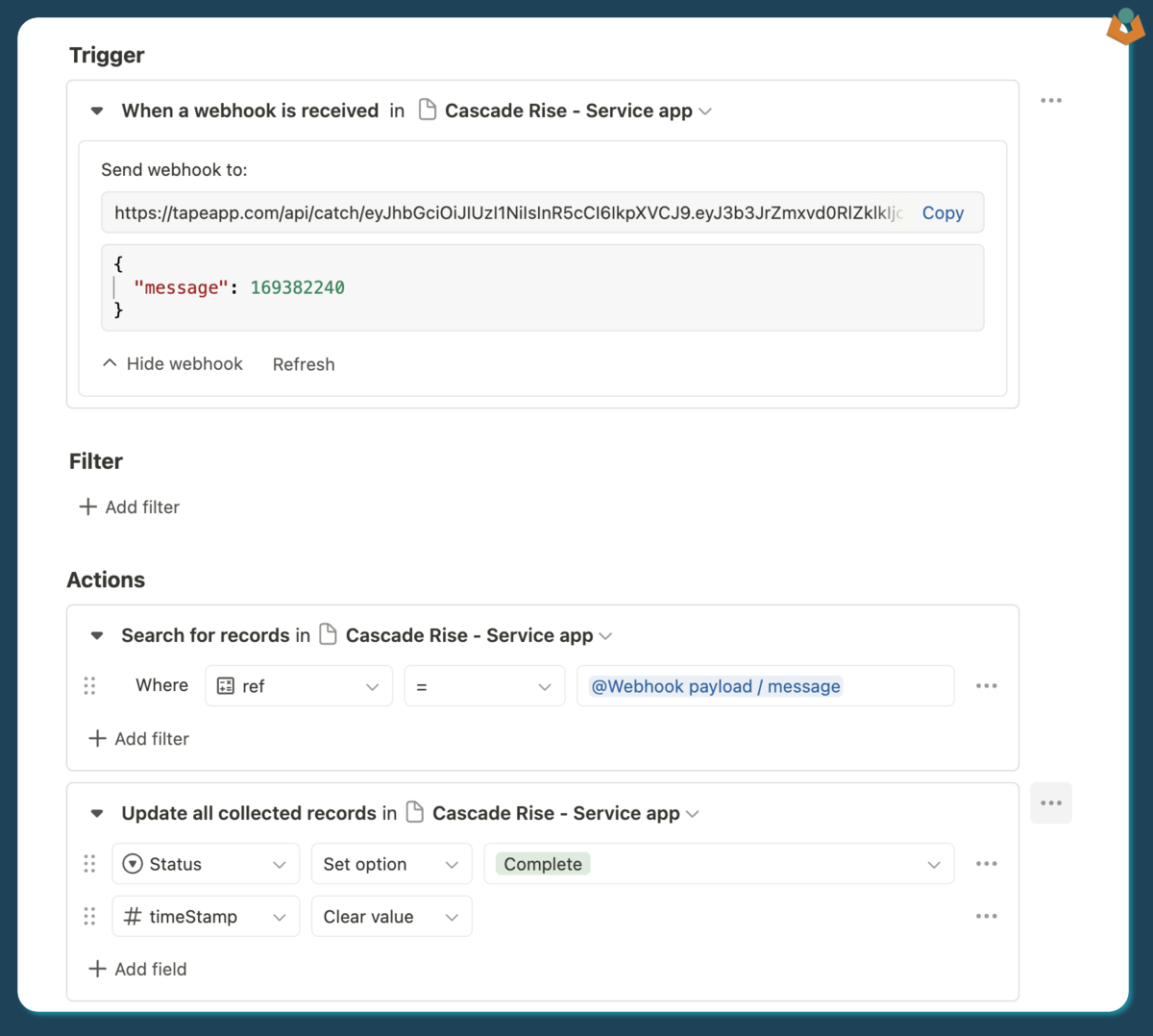Open the timeStamp field row options menu
1153x1036 pixels.
pyautogui.click(x=986, y=917)
